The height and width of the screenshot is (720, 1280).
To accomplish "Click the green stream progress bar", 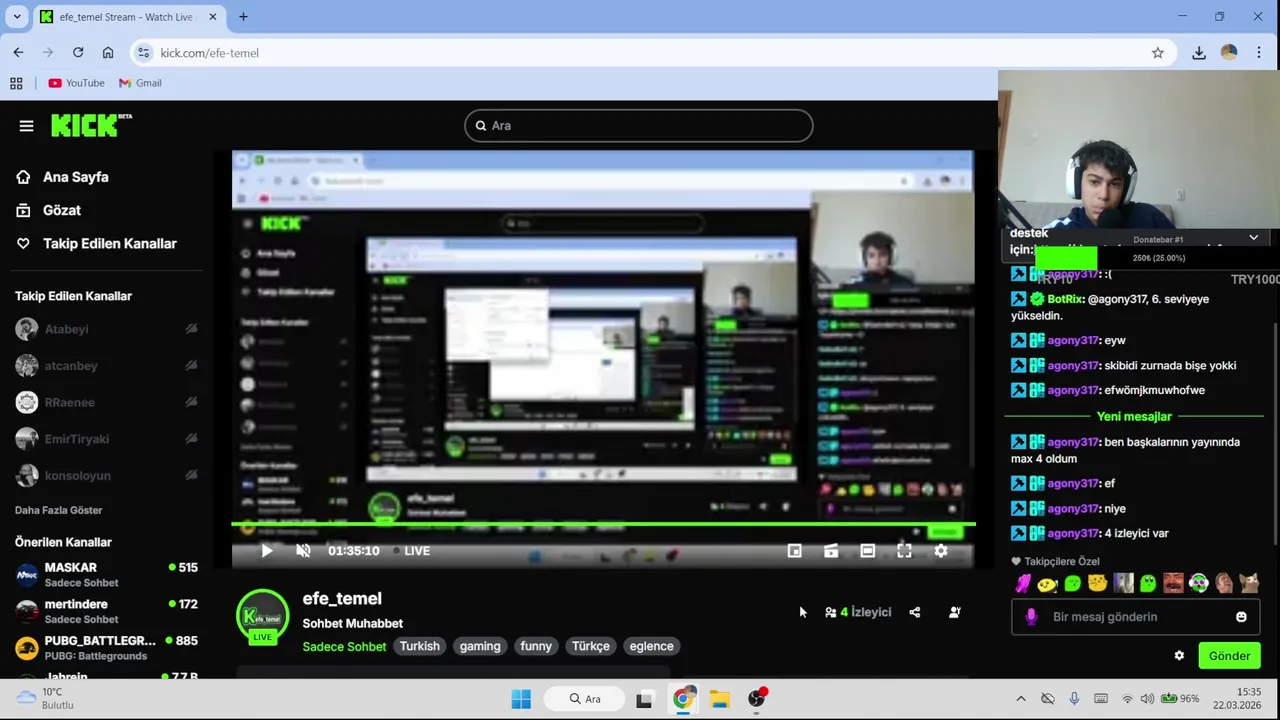I will point(603,524).
